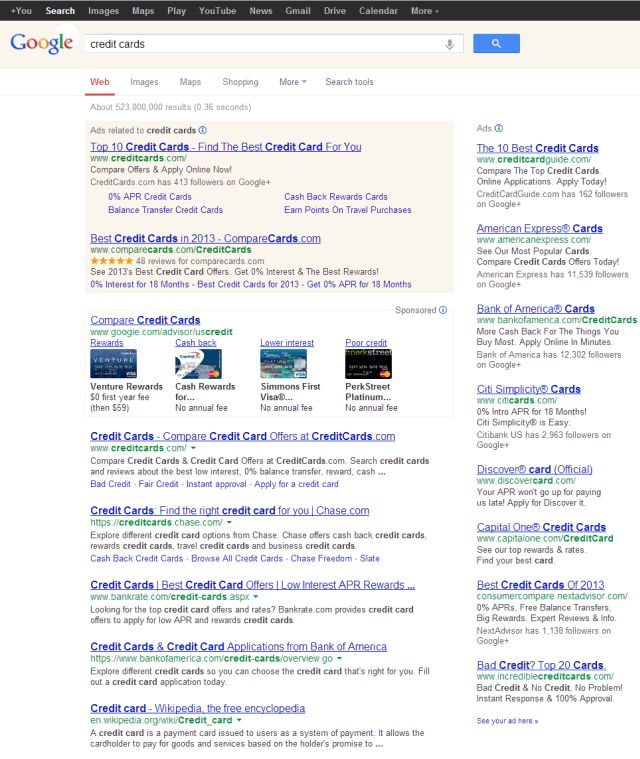This screenshot has width=640, height=759.
Task: Open 'The 10 Best Credit Cards' sidebar ad
Action: click(537, 148)
